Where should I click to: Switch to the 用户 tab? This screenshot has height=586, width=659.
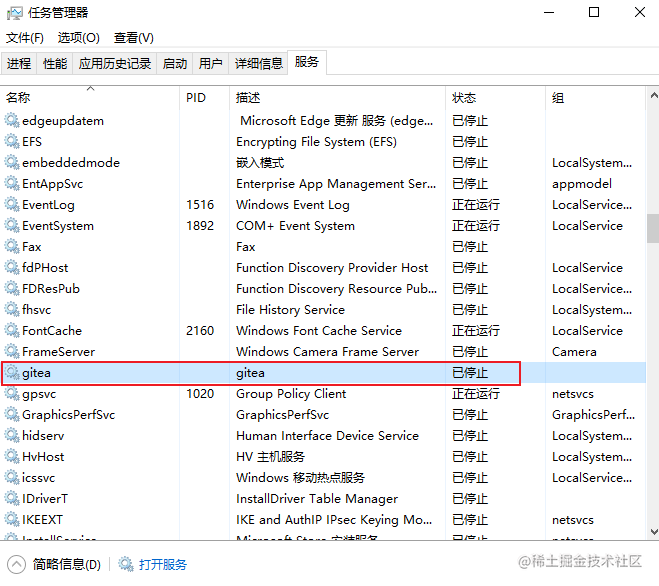click(211, 63)
